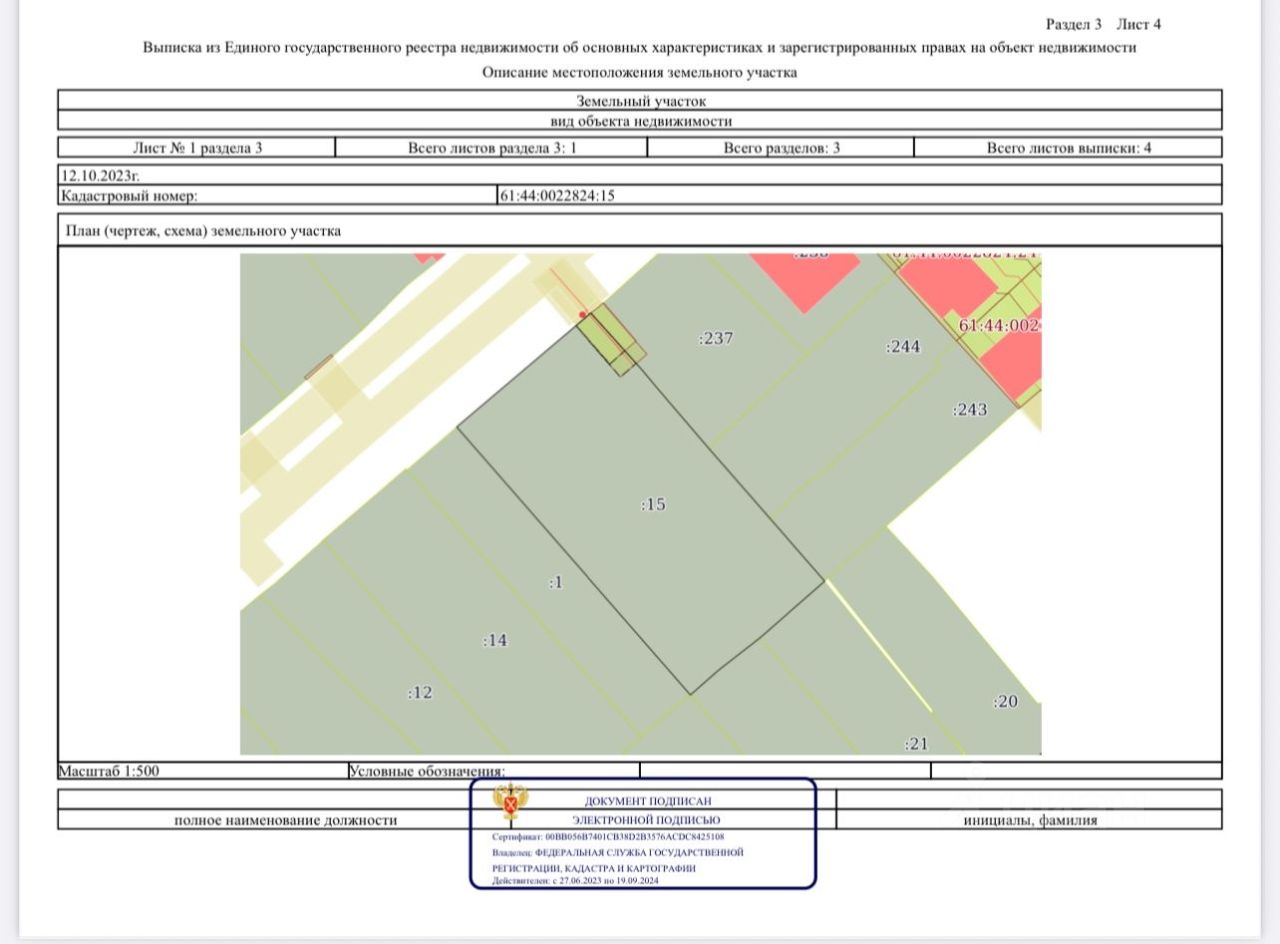Click parcel label ":20" on the plan
This screenshot has width=1280, height=944.
pyautogui.click(x=1005, y=702)
